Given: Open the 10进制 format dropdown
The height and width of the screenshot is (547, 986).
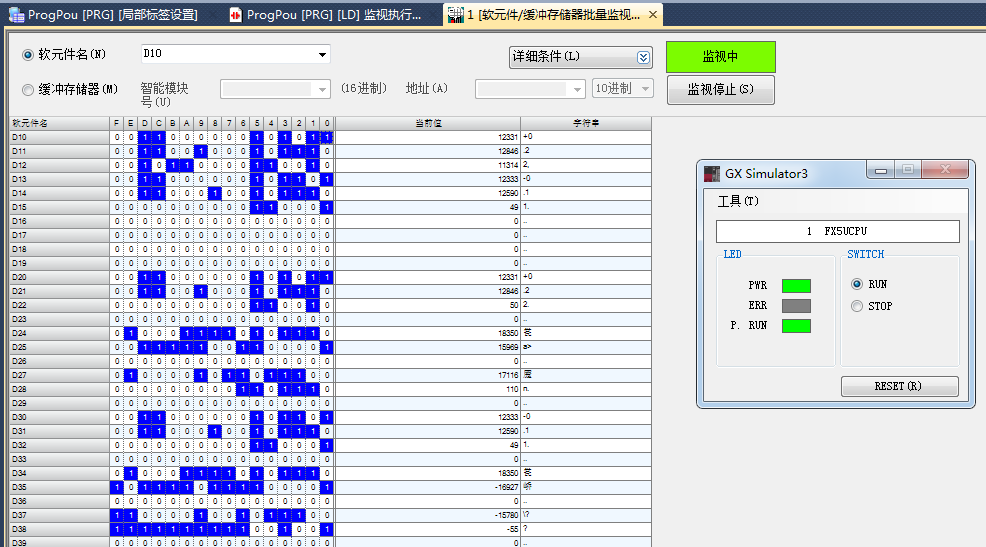Looking at the screenshot, I should coord(645,89).
